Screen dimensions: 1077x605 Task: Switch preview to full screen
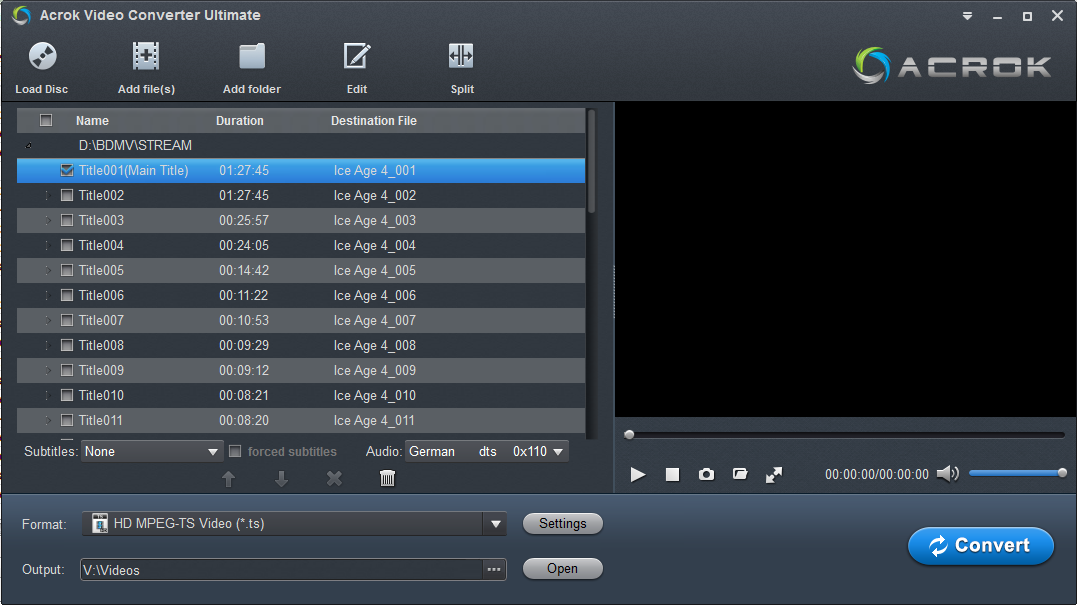(x=774, y=475)
